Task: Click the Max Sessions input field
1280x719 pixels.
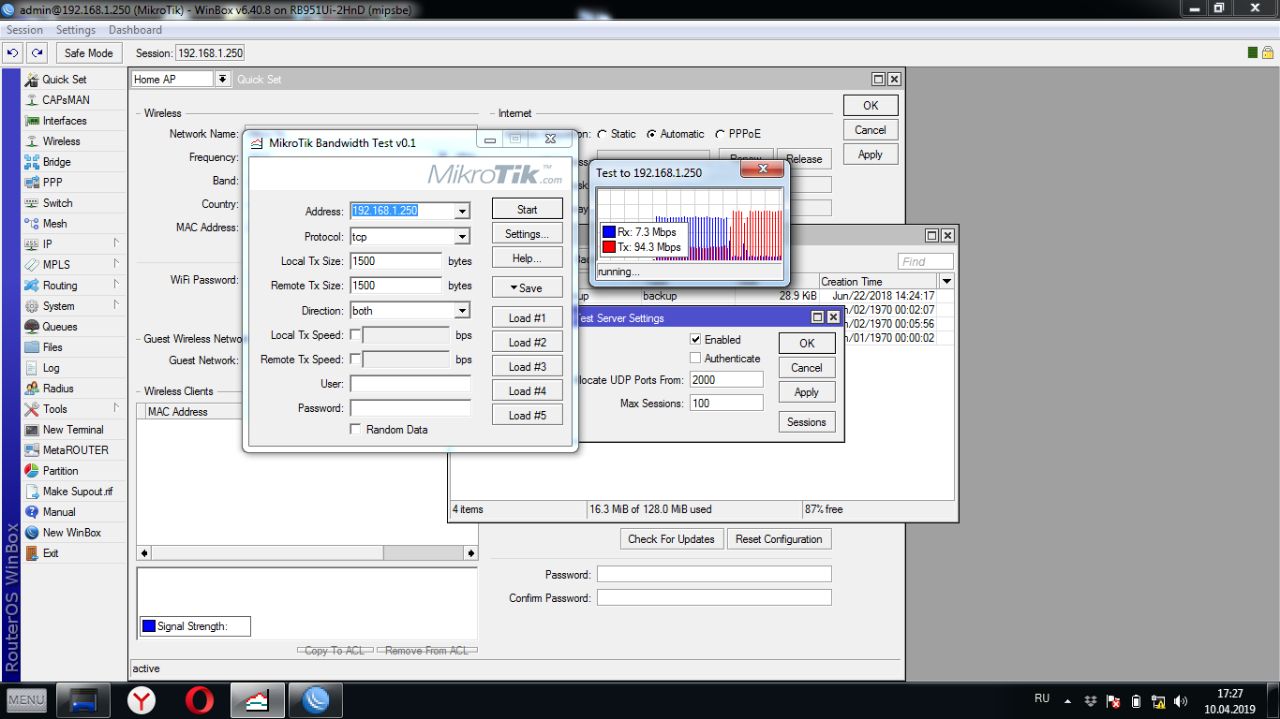Action: click(x=726, y=403)
